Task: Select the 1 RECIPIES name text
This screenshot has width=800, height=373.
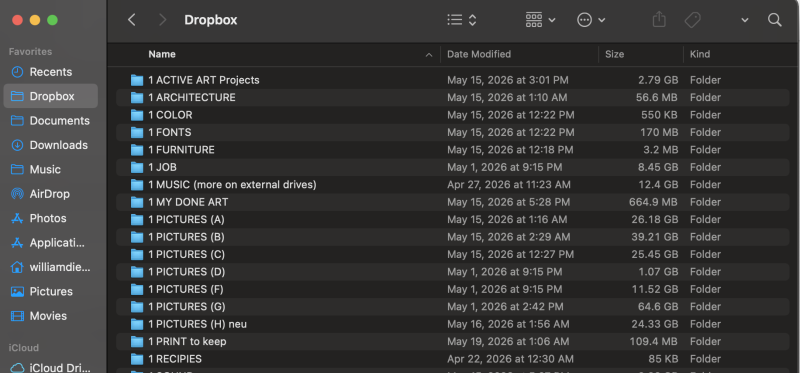Action: click(x=175, y=359)
